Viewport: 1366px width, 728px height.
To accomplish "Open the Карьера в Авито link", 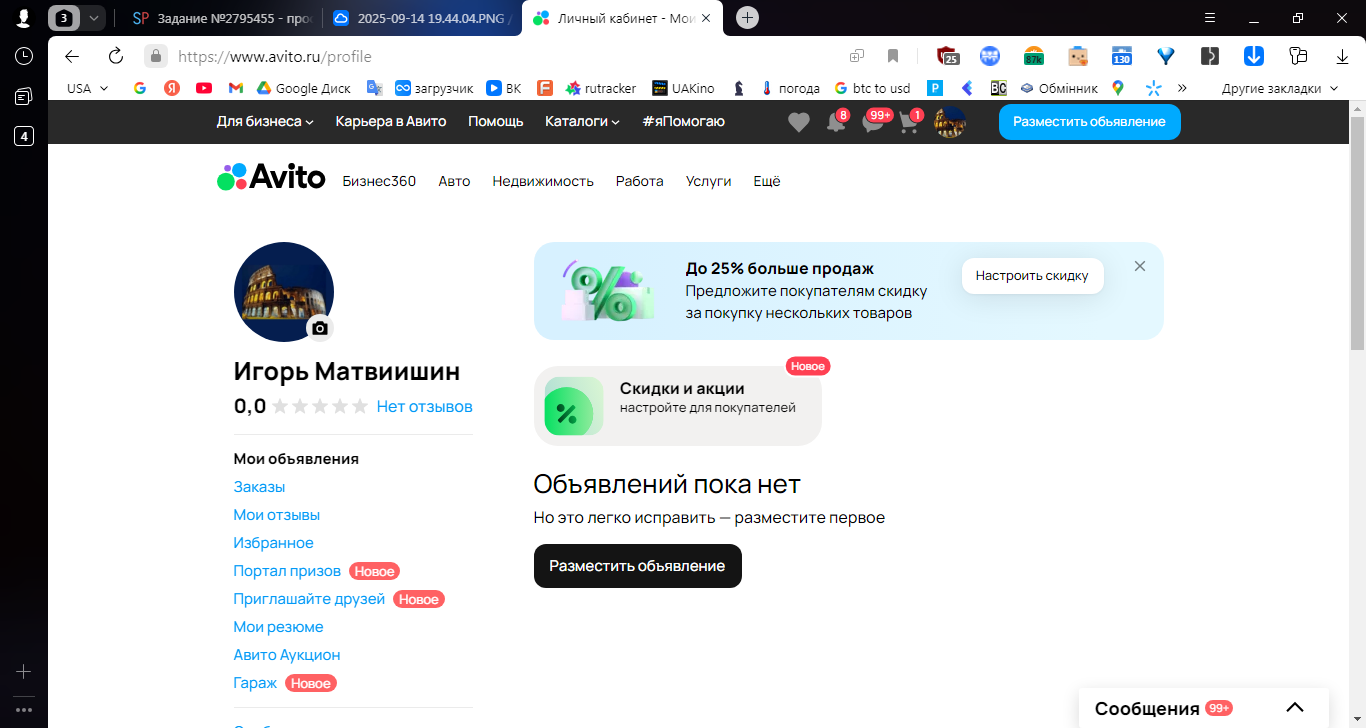I will click(x=391, y=121).
